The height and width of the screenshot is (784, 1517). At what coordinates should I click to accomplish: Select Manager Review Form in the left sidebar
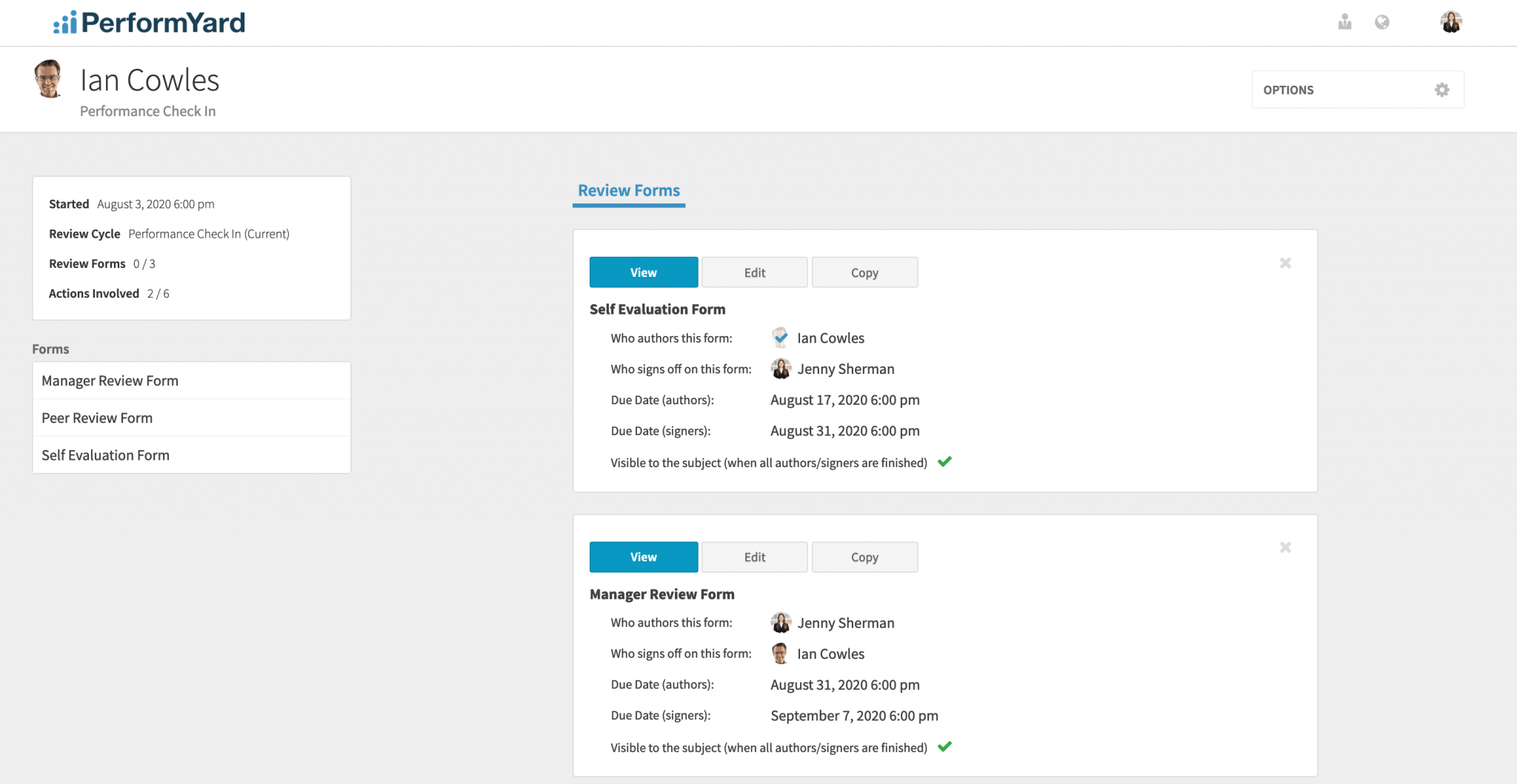click(110, 380)
